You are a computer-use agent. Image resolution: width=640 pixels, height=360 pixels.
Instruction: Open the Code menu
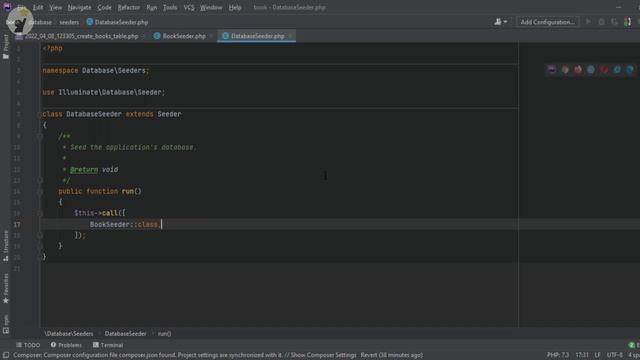click(104, 7)
